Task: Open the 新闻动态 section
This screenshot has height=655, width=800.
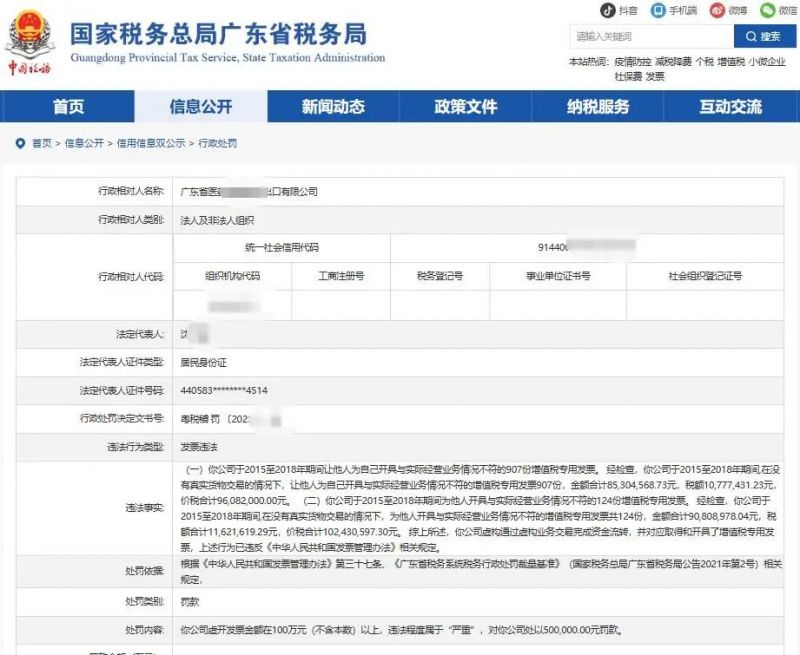Action: tap(333, 106)
